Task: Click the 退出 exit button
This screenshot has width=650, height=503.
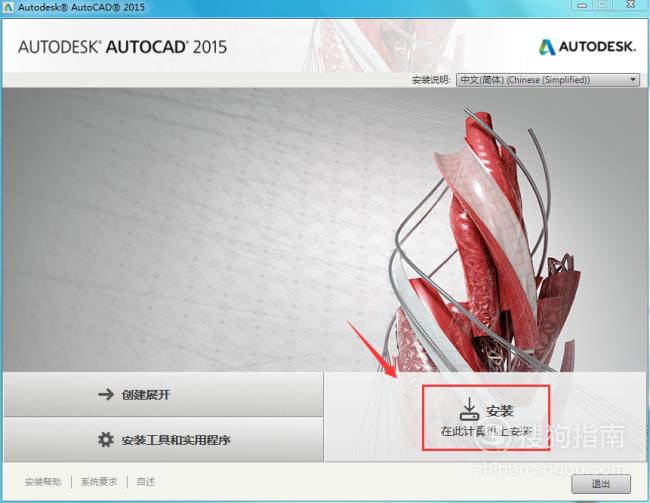Action: tap(601, 484)
